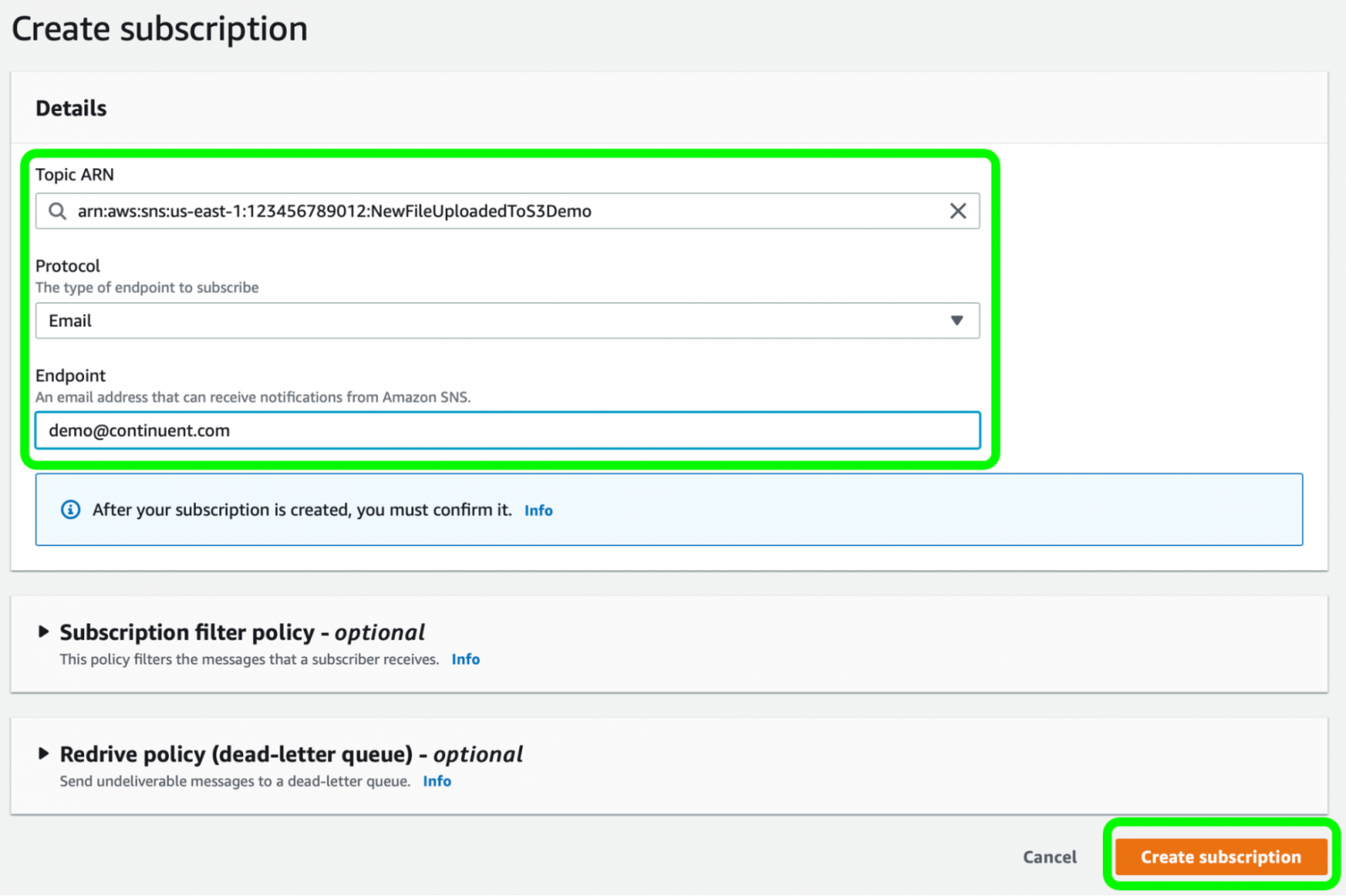Click inside the Topic ARN search field

tap(508, 211)
